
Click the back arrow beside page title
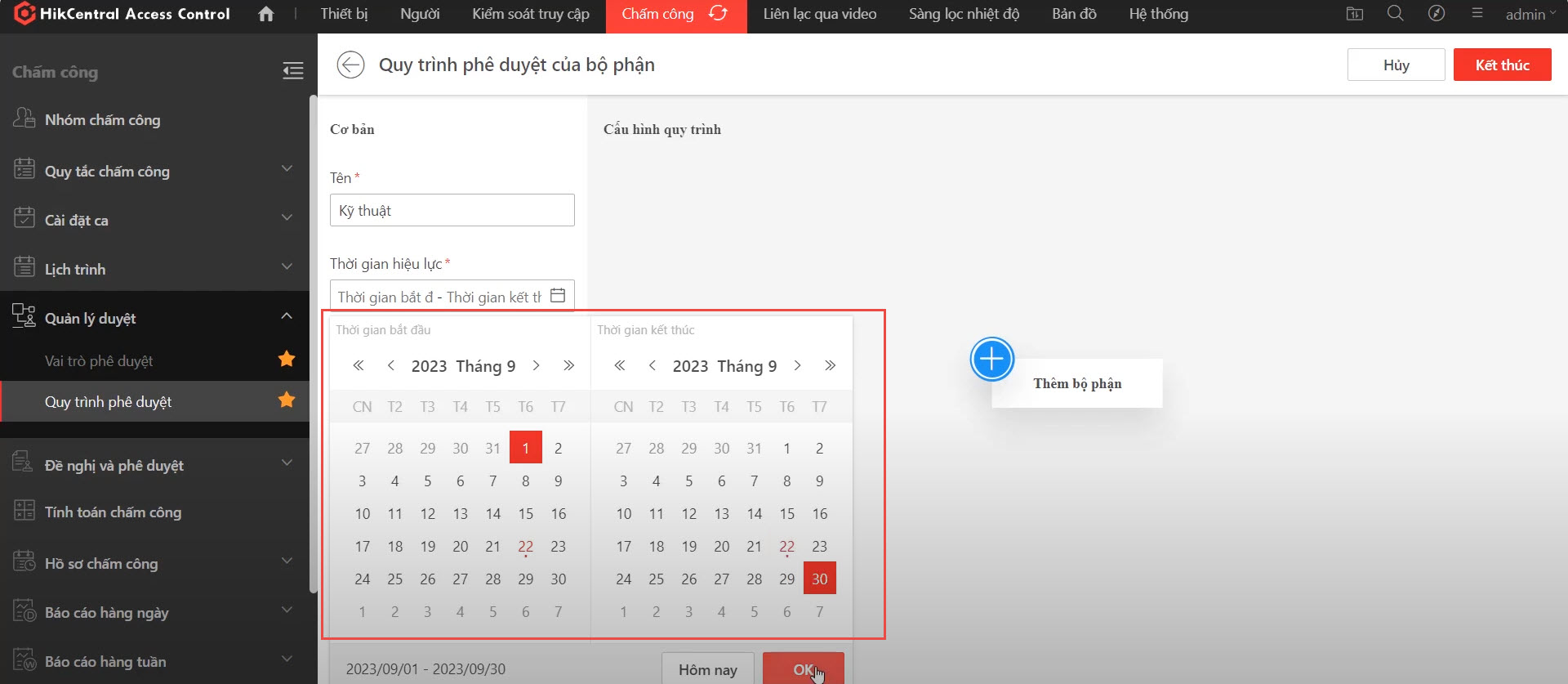pos(350,65)
